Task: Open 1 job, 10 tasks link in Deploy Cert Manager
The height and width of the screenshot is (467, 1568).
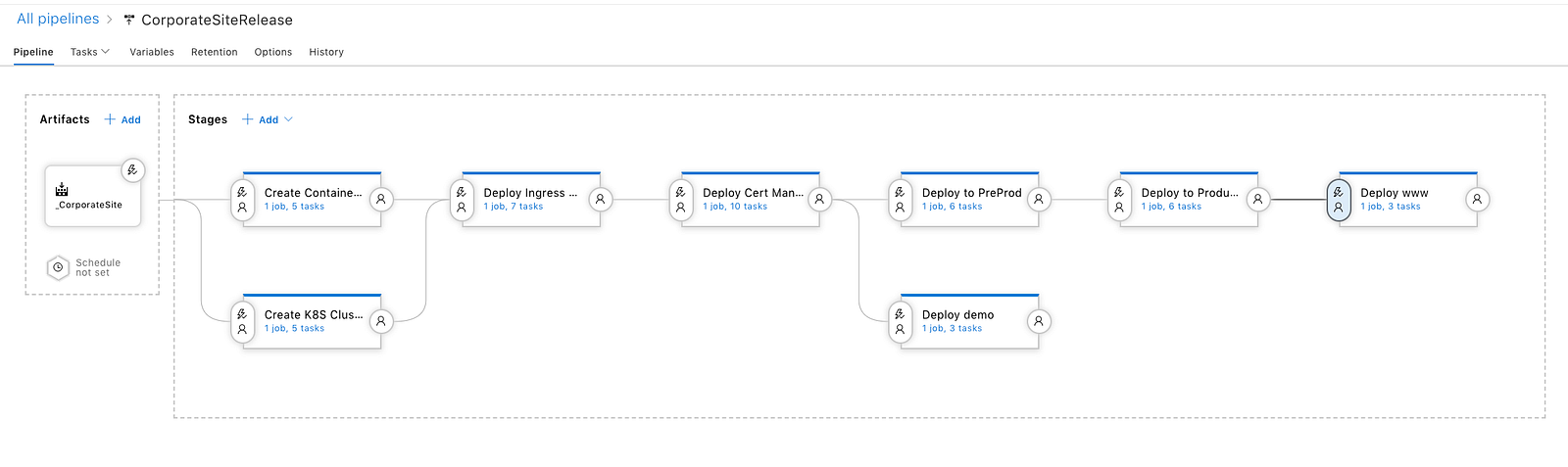Action: (735, 207)
